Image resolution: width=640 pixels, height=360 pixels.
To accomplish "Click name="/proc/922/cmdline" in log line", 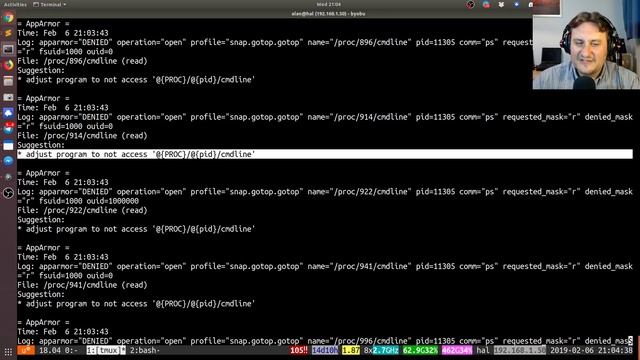I will coord(359,192).
